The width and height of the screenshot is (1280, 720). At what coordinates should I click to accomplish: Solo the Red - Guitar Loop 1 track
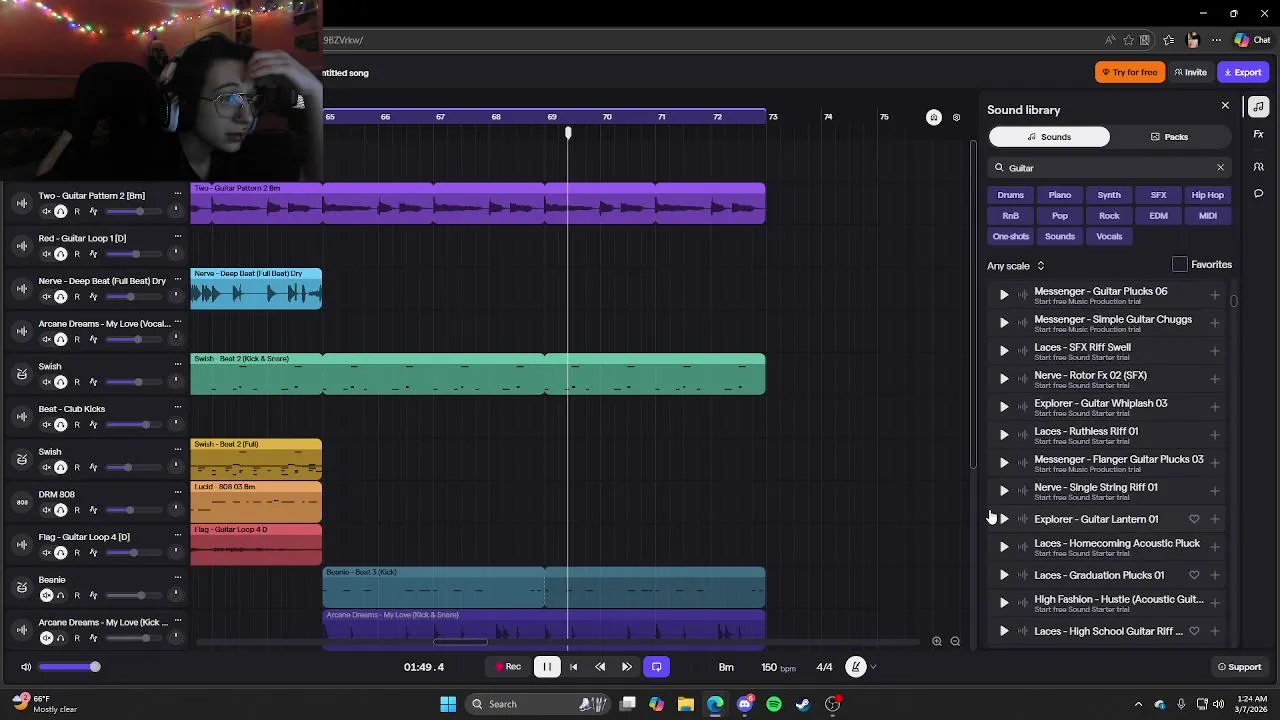coord(60,254)
